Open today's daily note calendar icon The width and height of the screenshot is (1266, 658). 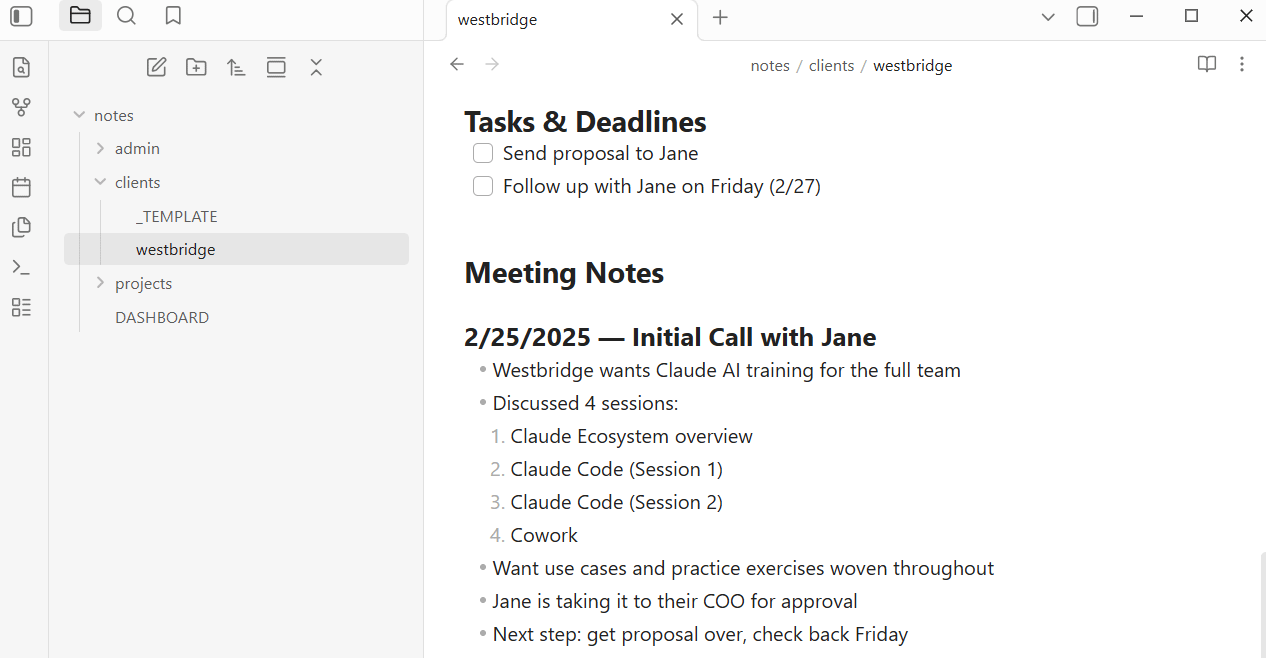point(21,187)
